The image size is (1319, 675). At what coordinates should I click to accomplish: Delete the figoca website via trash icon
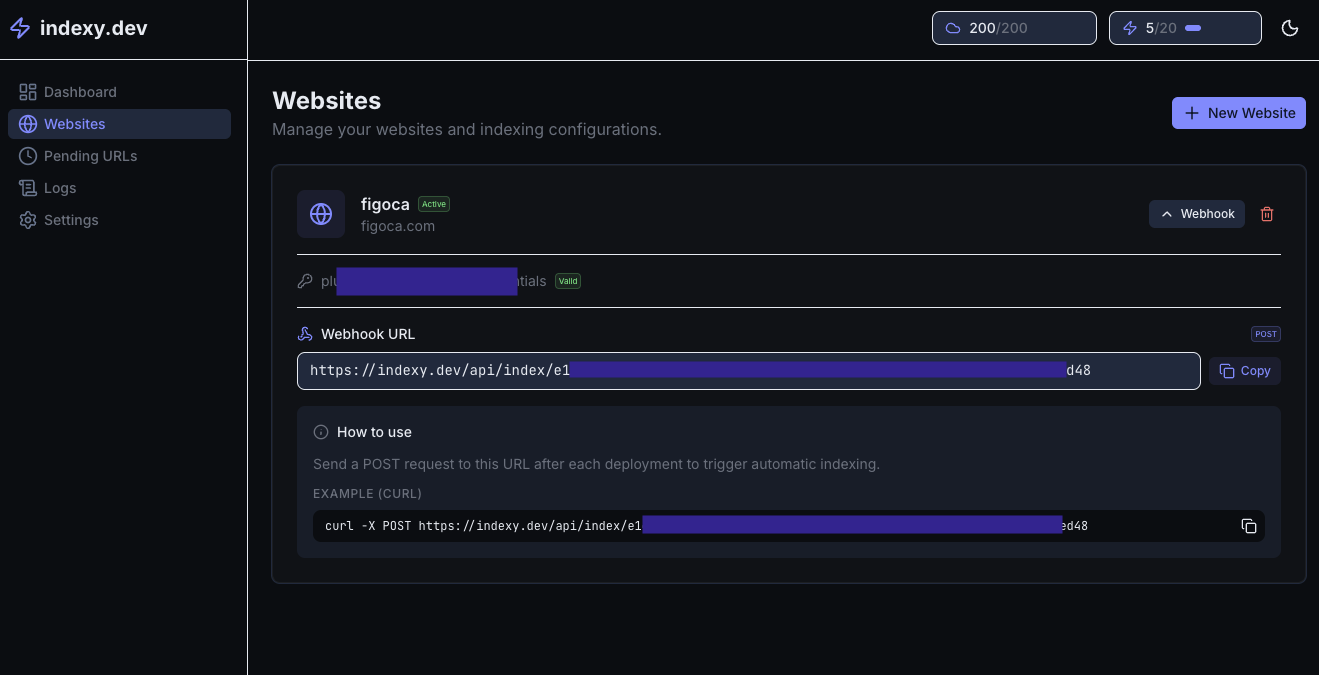[x=1266, y=213]
